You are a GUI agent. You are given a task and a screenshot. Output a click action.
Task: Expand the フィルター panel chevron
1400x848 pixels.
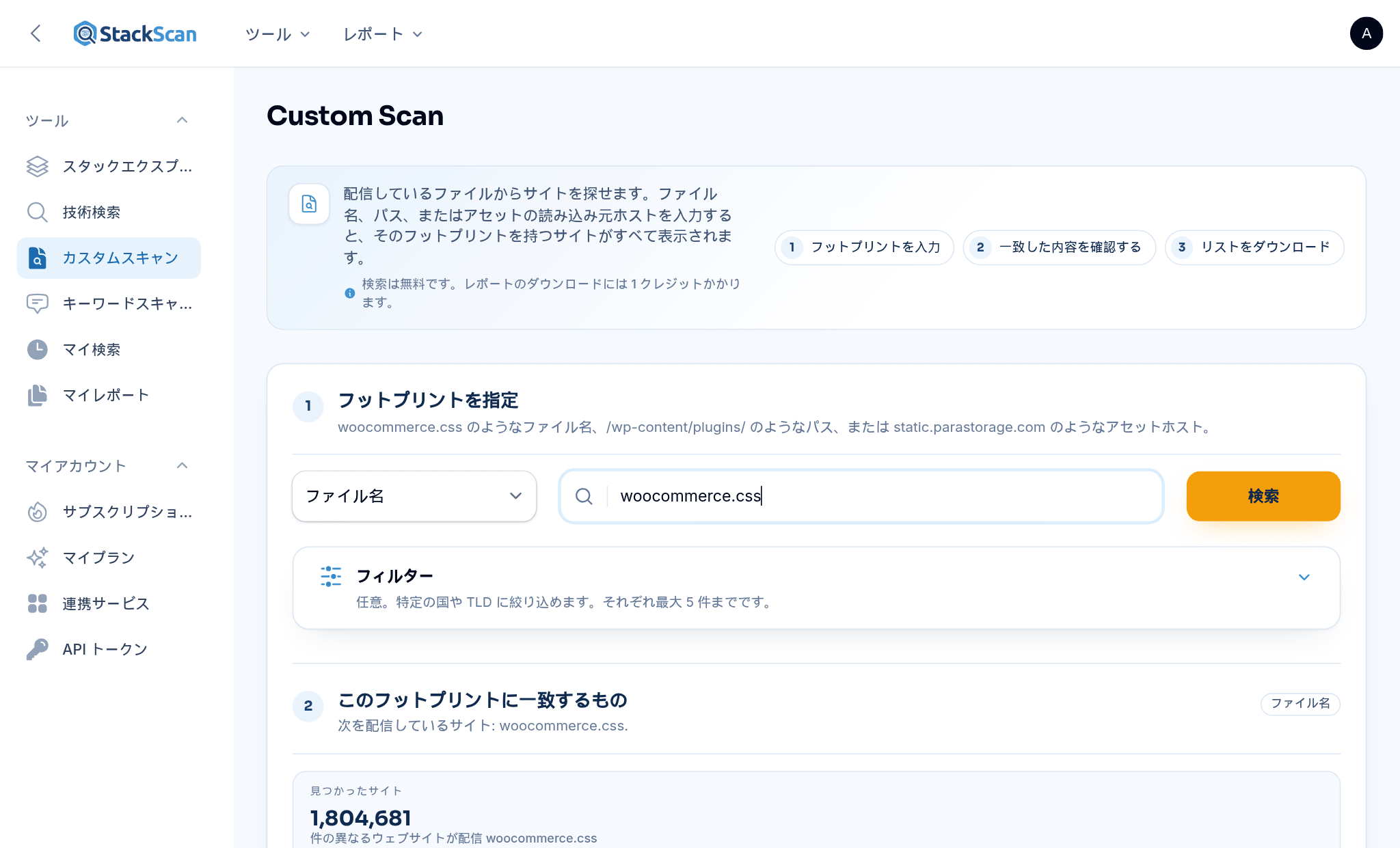[x=1304, y=577]
